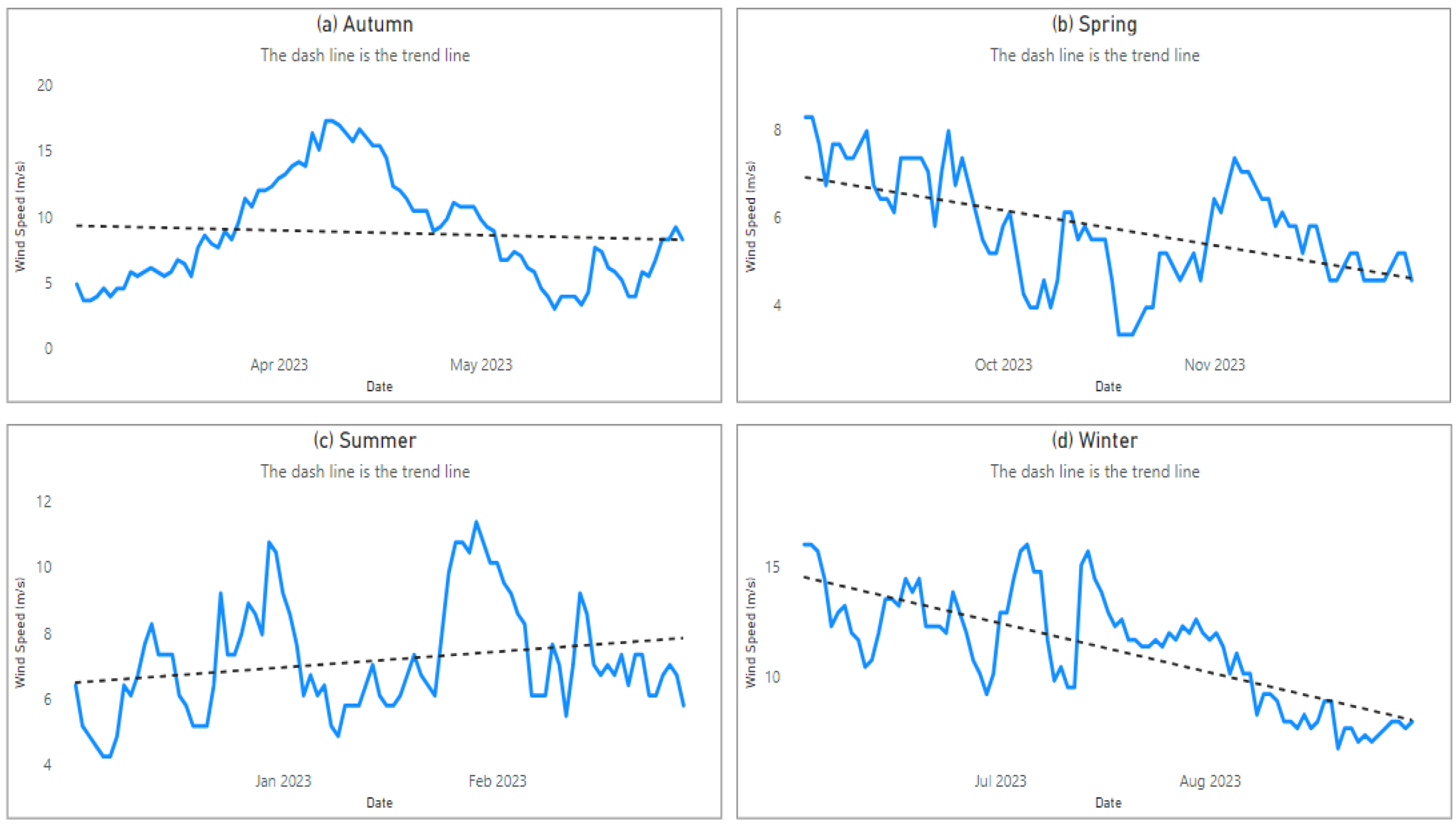Viewport: 1456px width, 824px height.
Task: Click the "(b) Spring" chart title
Action: (1094, 24)
